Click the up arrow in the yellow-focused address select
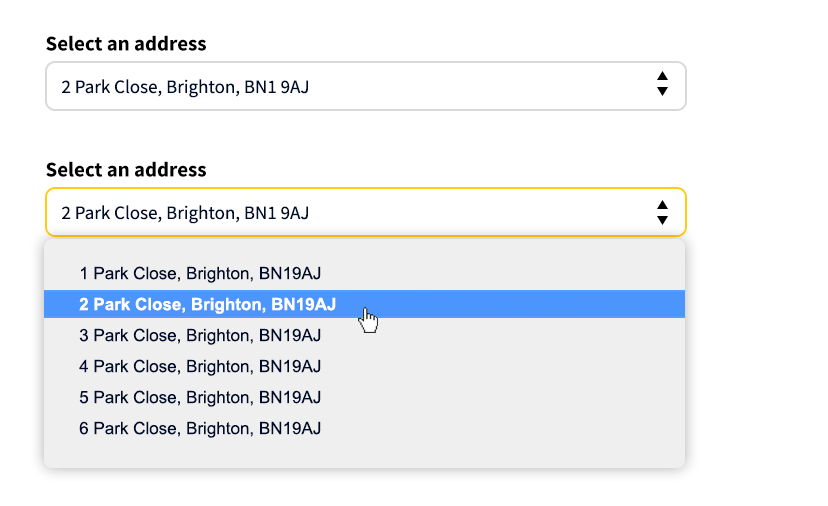 pos(662,205)
